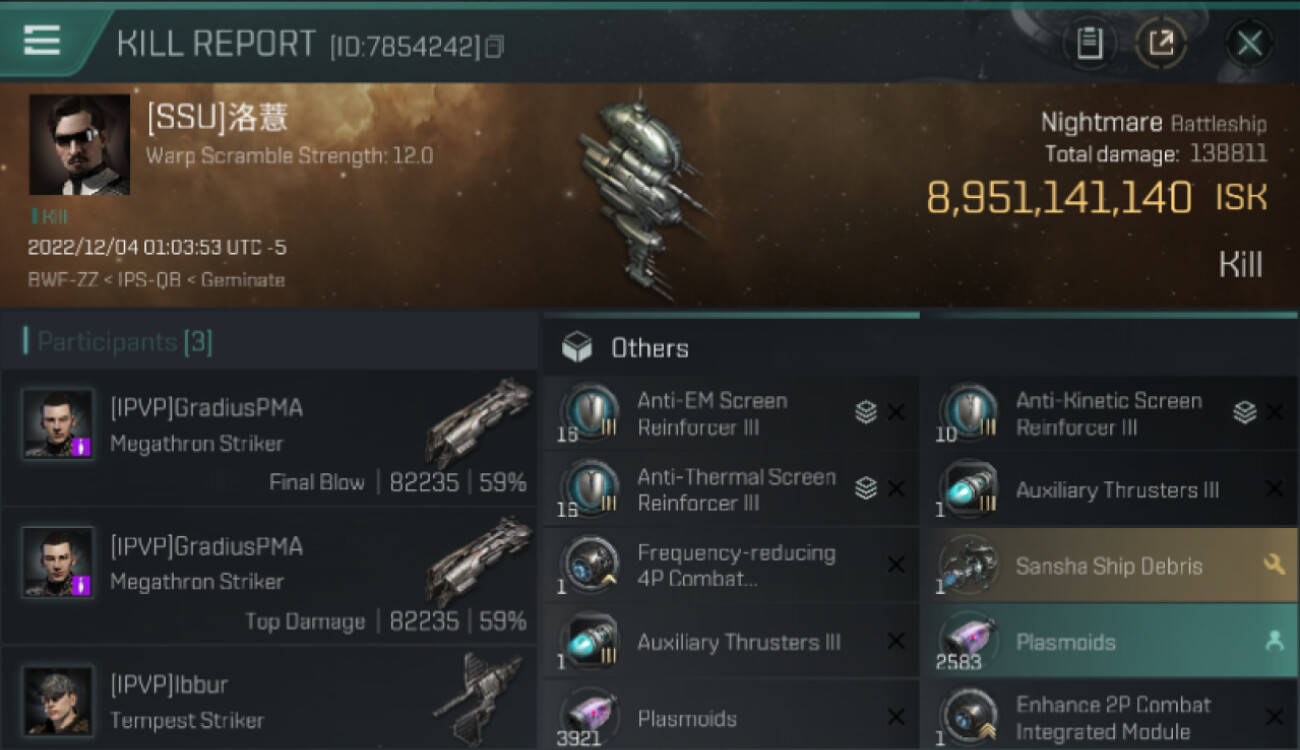This screenshot has height=750, width=1300.
Task: Click the wrench icon on Sansha Ship Debris
Action: click(1274, 565)
